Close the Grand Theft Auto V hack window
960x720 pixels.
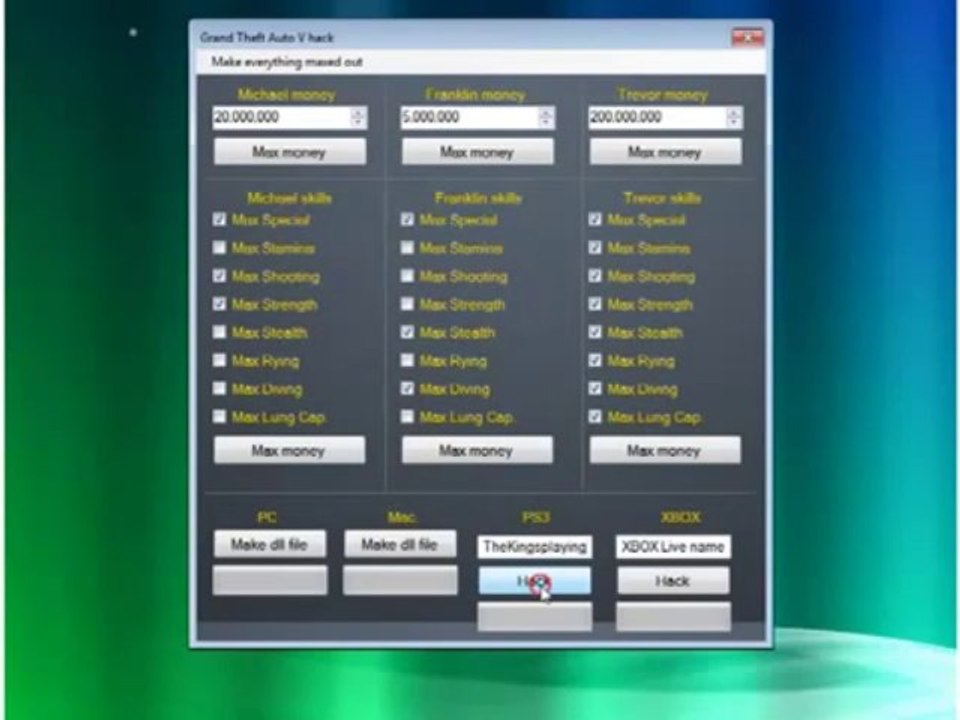(x=748, y=37)
